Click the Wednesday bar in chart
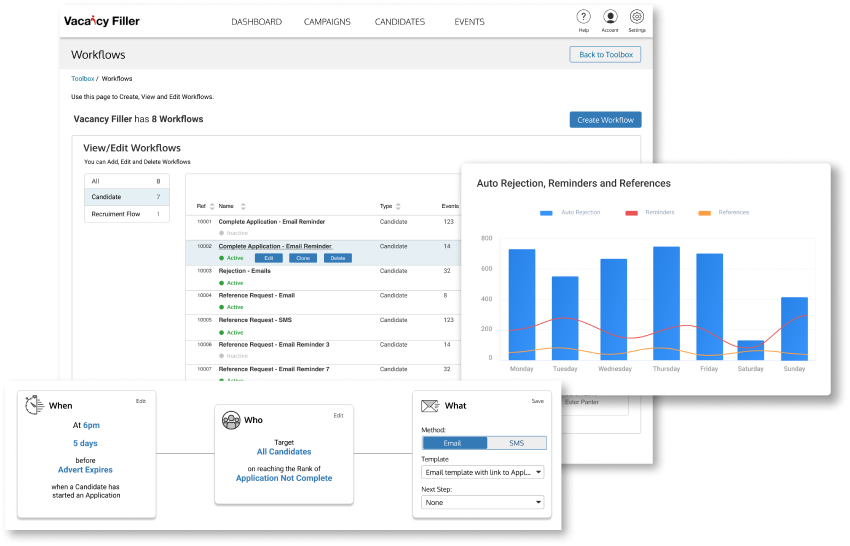850x546 pixels. pyautogui.click(x=614, y=310)
